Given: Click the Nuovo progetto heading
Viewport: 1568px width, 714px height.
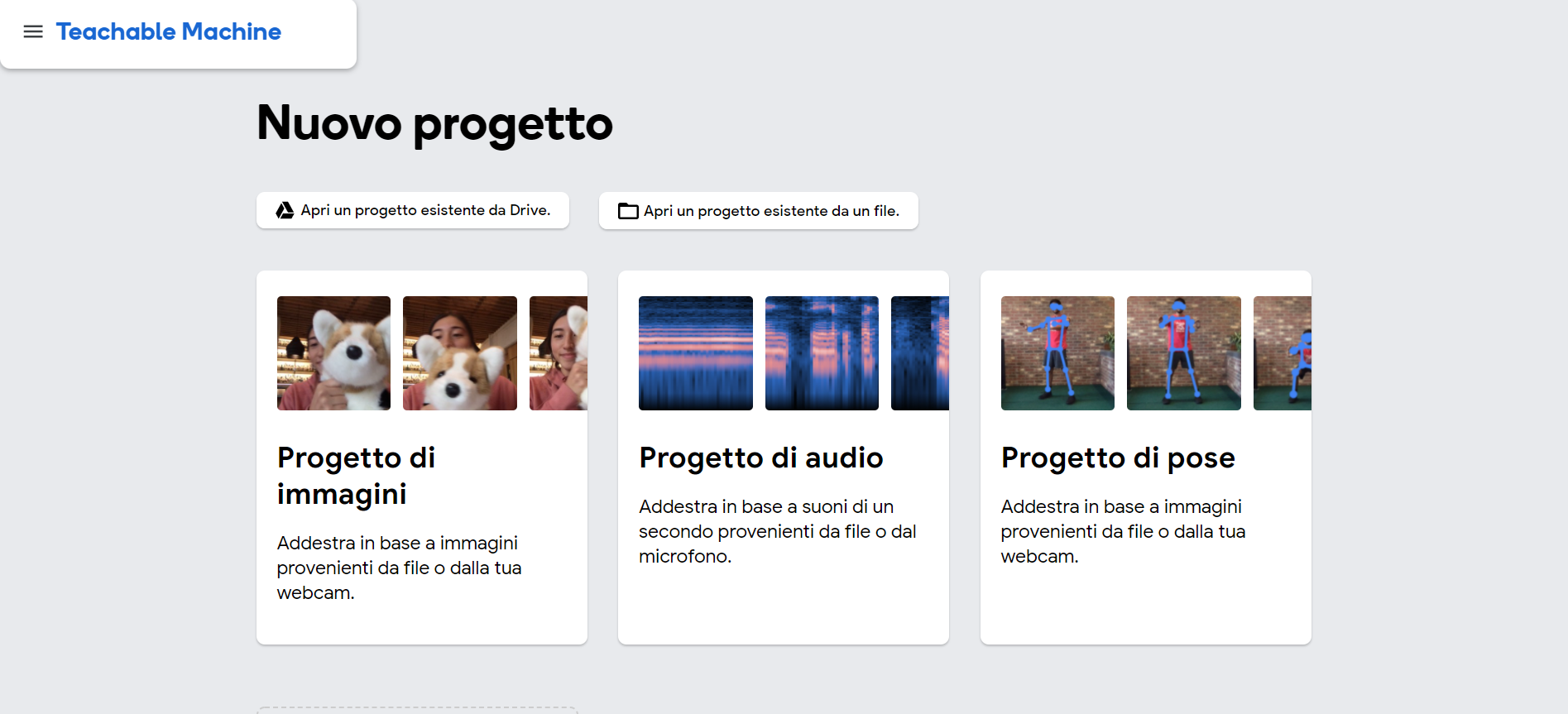Looking at the screenshot, I should (435, 123).
